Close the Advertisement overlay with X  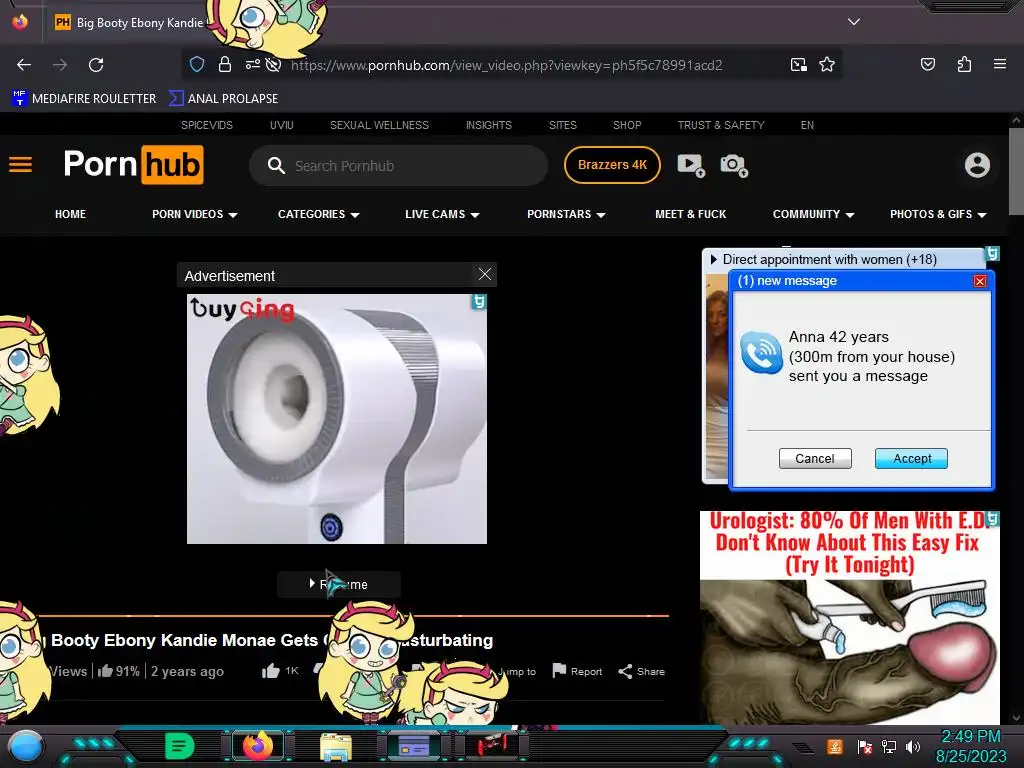(x=485, y=274)
